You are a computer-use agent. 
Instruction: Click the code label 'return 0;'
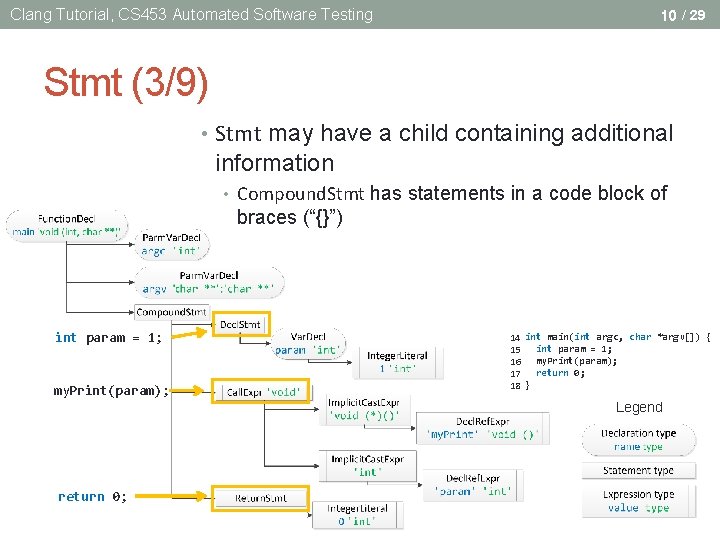pos(92,496)
